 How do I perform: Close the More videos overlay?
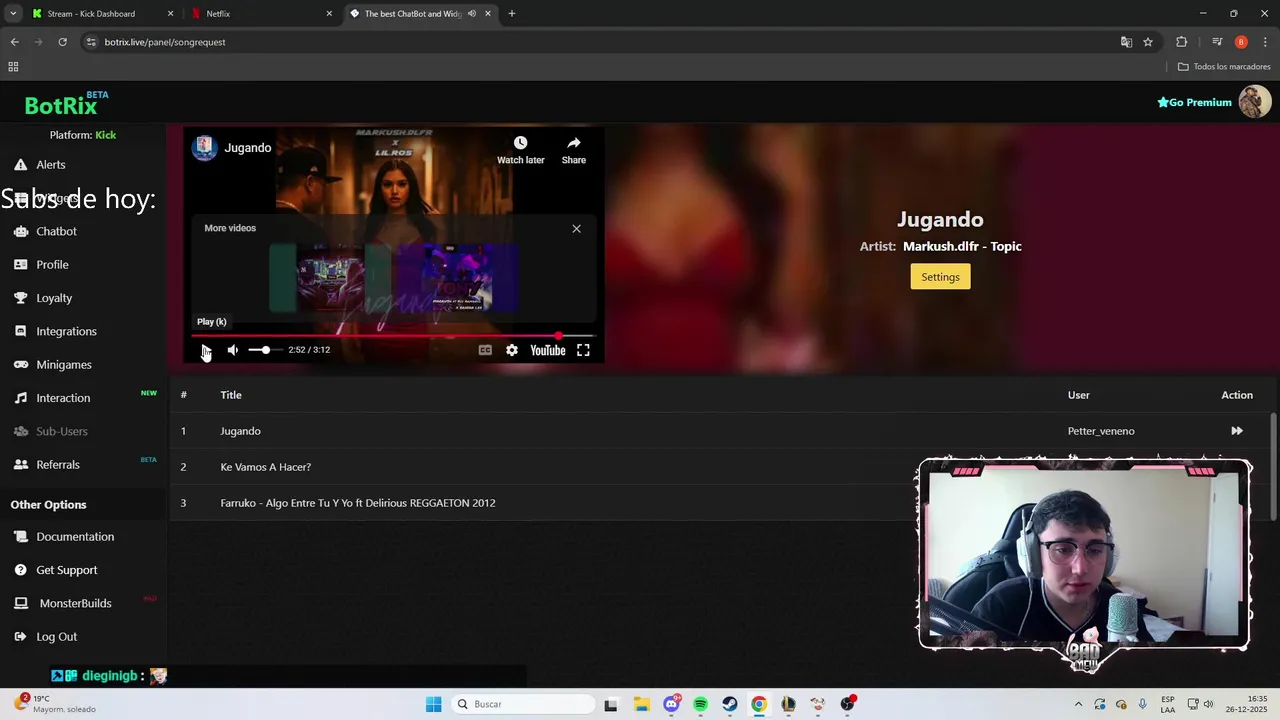576,229
